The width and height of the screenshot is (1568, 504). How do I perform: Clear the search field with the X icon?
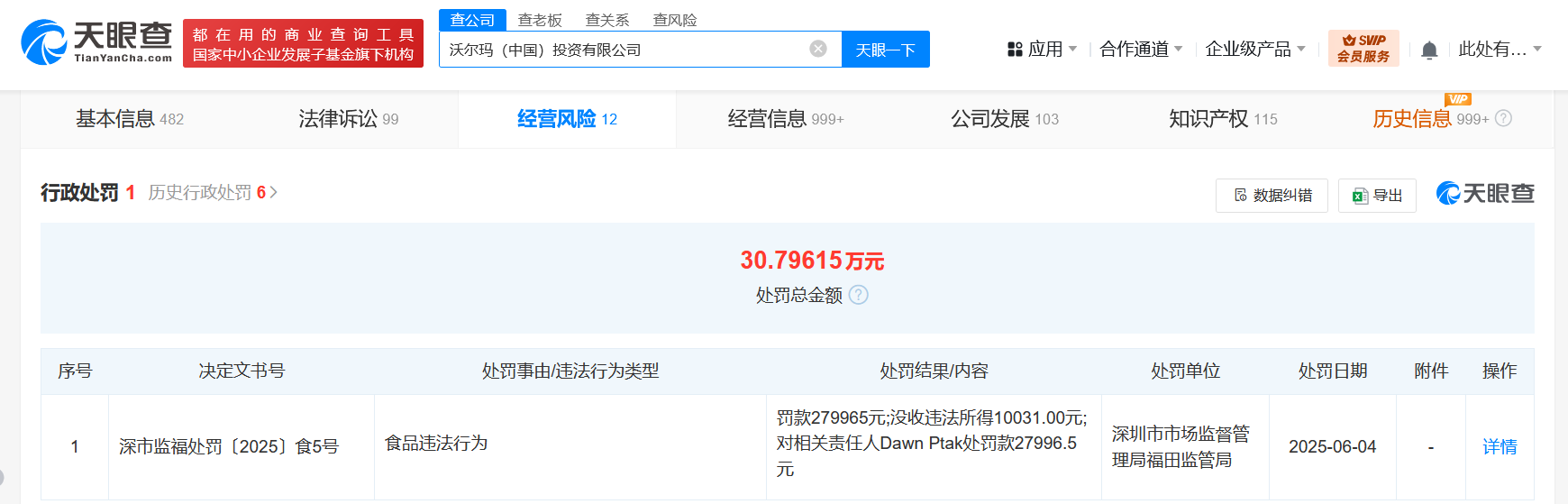tap(818, 49)
